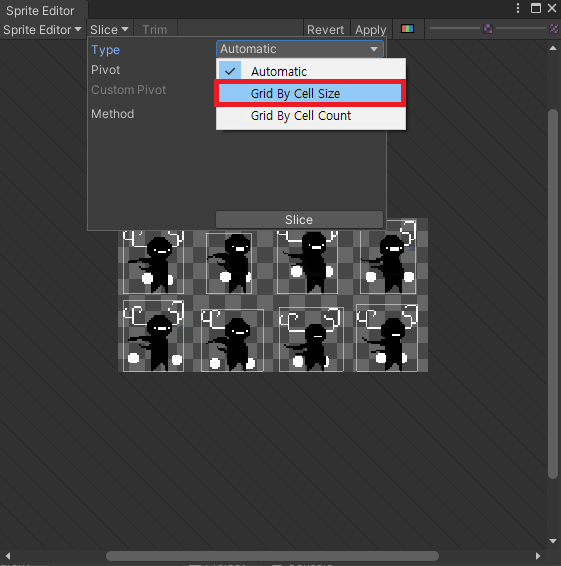Select second sprite in bottom row
561x566 pixels.
click(x=232, y=340)
